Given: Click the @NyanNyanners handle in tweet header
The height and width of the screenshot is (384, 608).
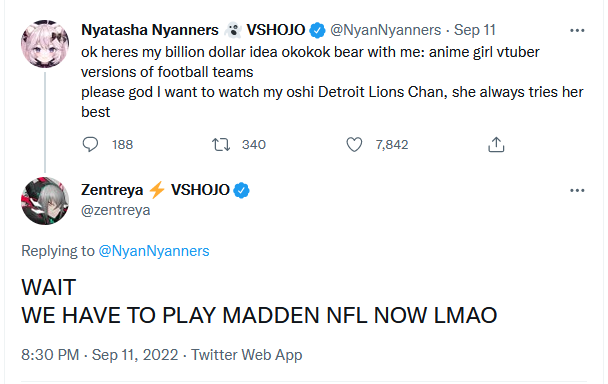Looking at the screenshot, I should pos(385,30).
